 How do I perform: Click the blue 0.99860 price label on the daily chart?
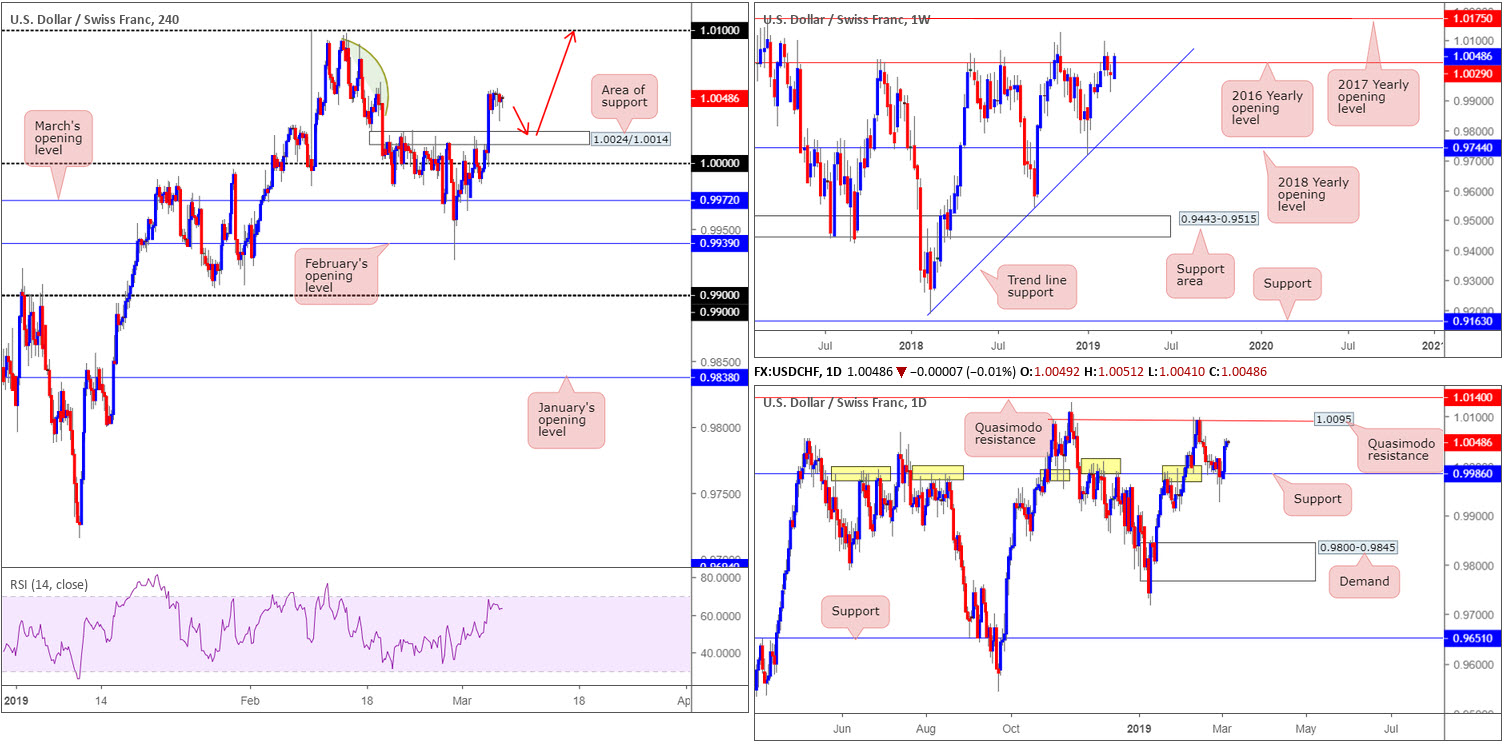[x=1474, y=473]
